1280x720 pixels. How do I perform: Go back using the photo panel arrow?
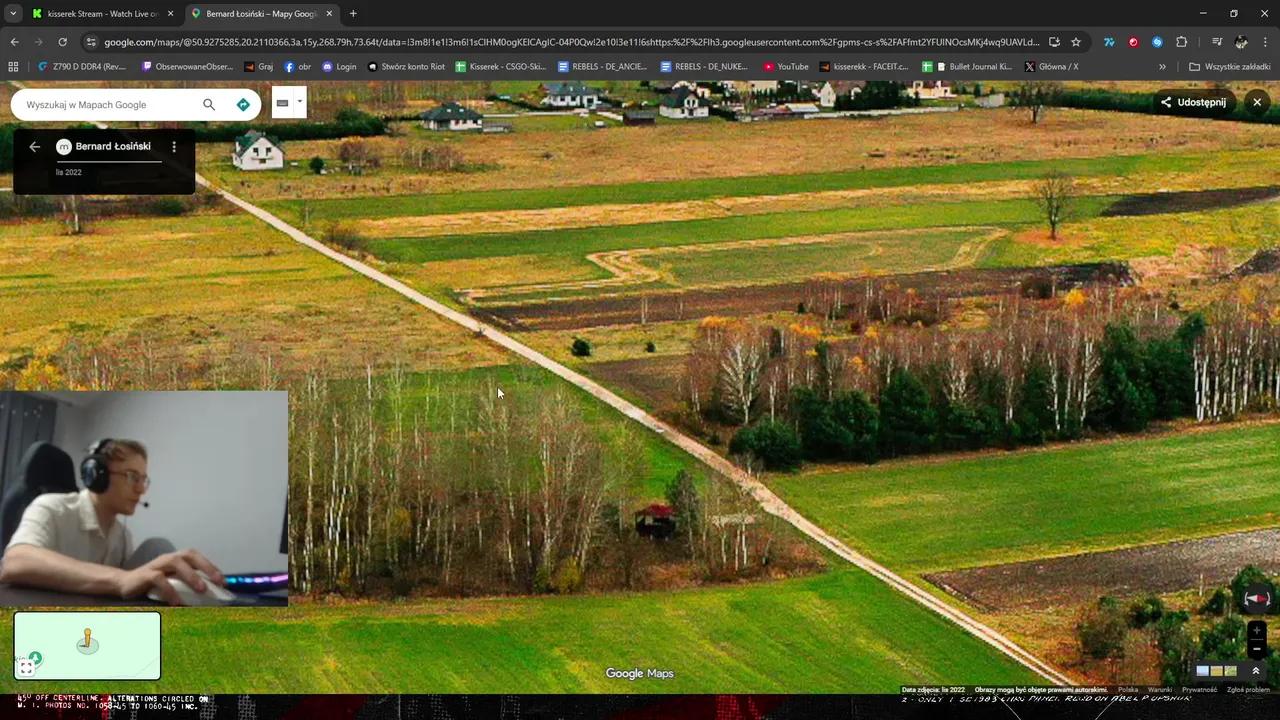click(x=35, y=147)
